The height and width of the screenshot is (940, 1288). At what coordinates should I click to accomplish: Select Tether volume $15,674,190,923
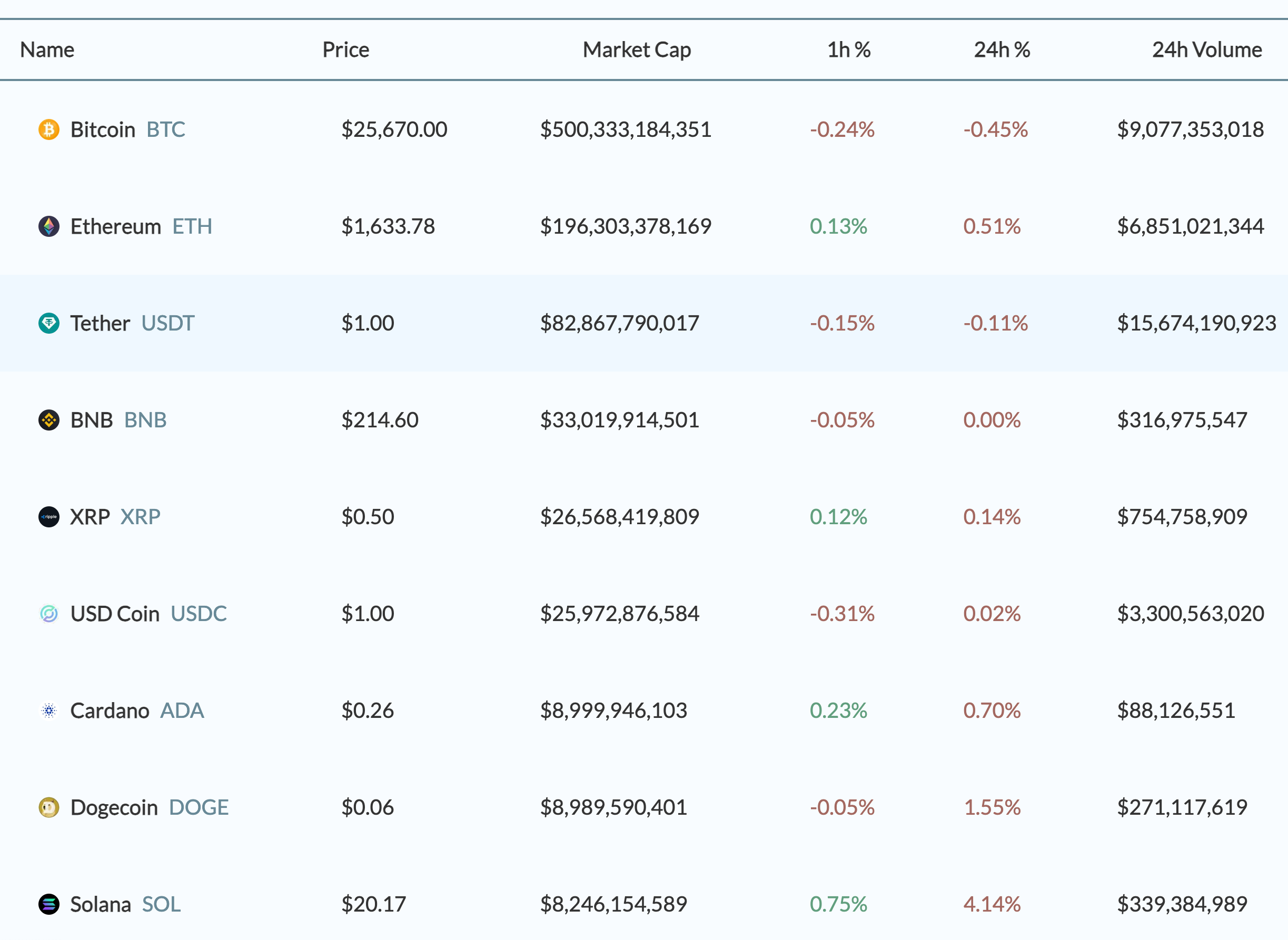coord(1197,323)
